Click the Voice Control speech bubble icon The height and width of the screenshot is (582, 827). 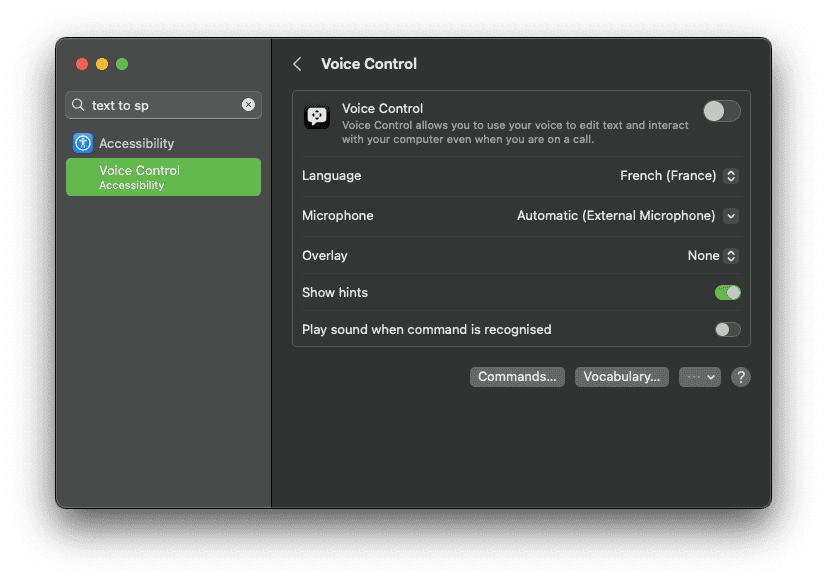[x=317, y=117]
